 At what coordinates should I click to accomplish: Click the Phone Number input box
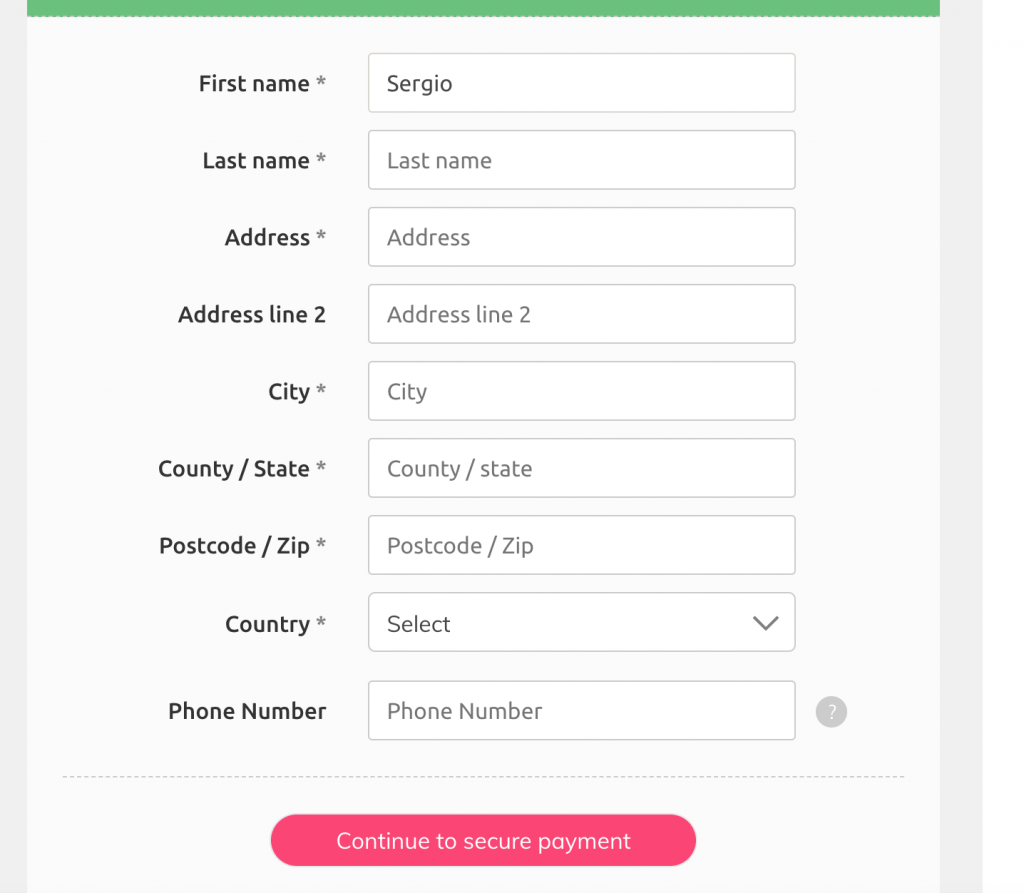pos(581,711)
